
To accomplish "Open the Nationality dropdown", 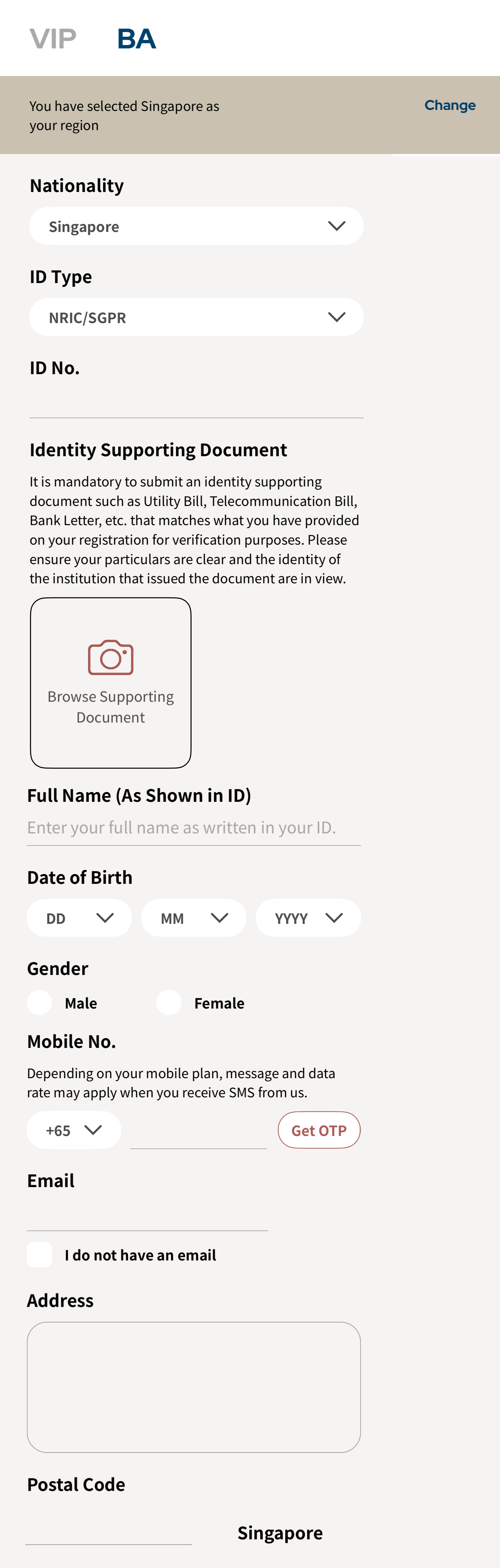I will coord(196,227).
